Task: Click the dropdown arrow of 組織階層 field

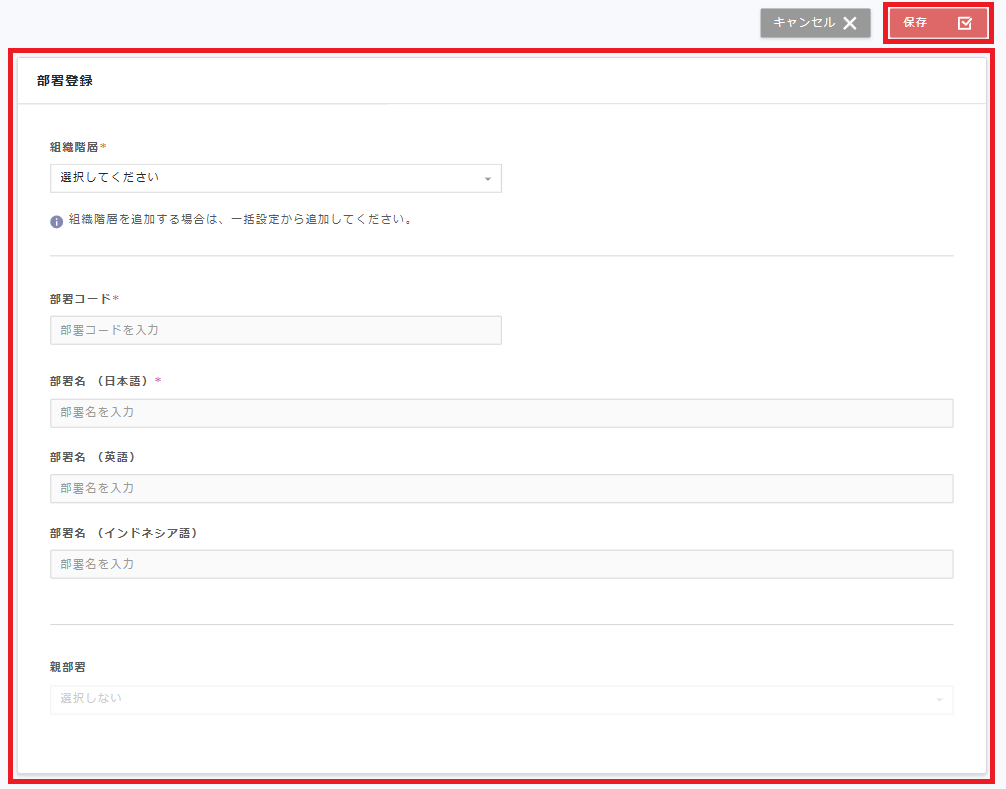Action: pos(488,178)
